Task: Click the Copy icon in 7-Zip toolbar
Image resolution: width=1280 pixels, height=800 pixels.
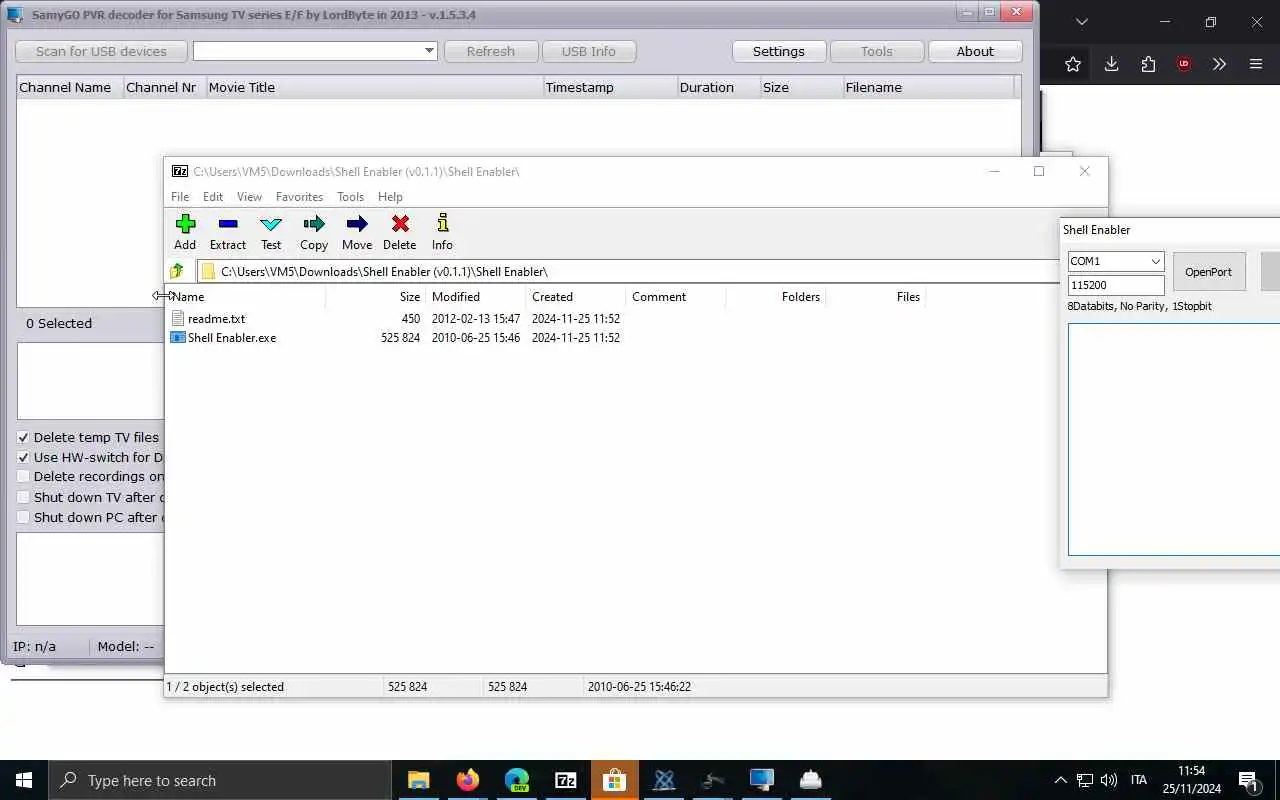Action: [x=314, y=224]
